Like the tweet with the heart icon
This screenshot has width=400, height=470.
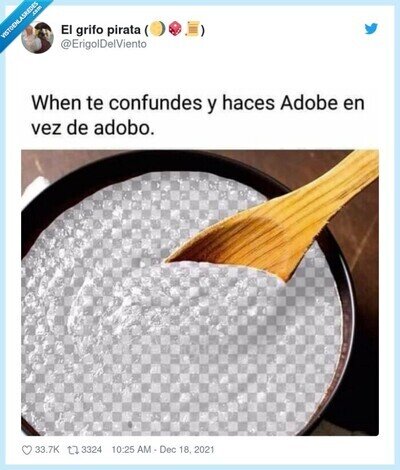point(27,450)
